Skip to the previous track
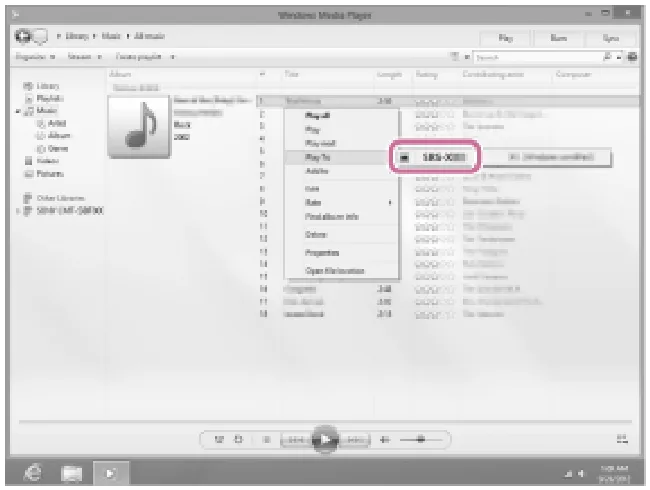 coord(296,440)
